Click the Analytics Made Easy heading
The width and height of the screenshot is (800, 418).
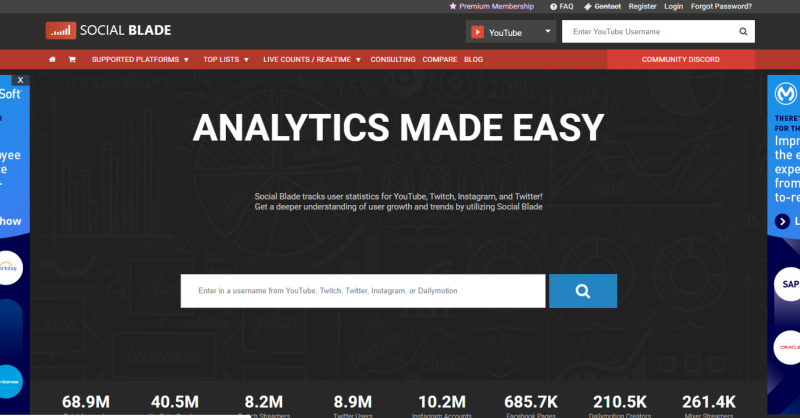[398, 128]
